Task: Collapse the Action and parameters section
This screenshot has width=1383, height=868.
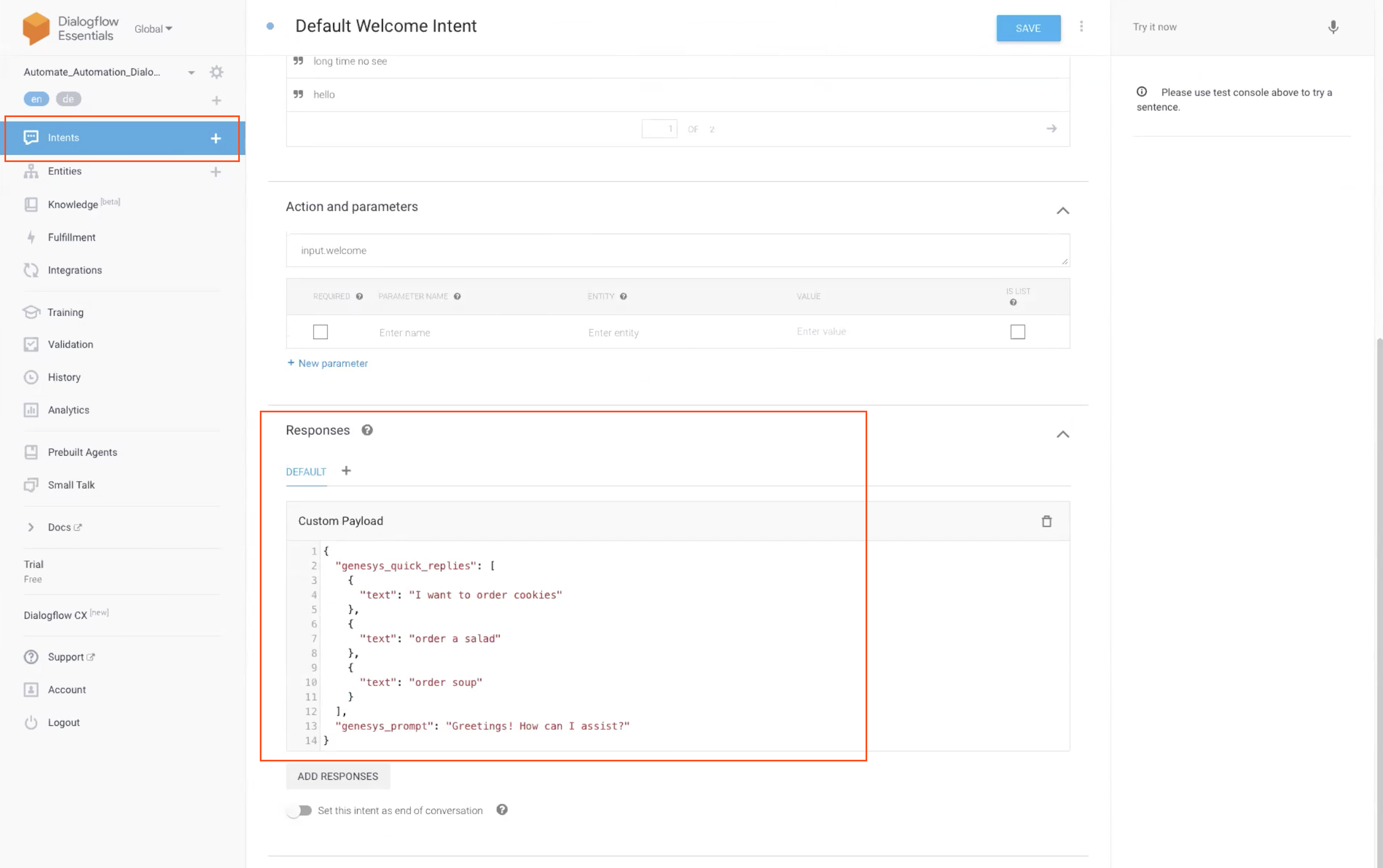Action: (1063, 211)
